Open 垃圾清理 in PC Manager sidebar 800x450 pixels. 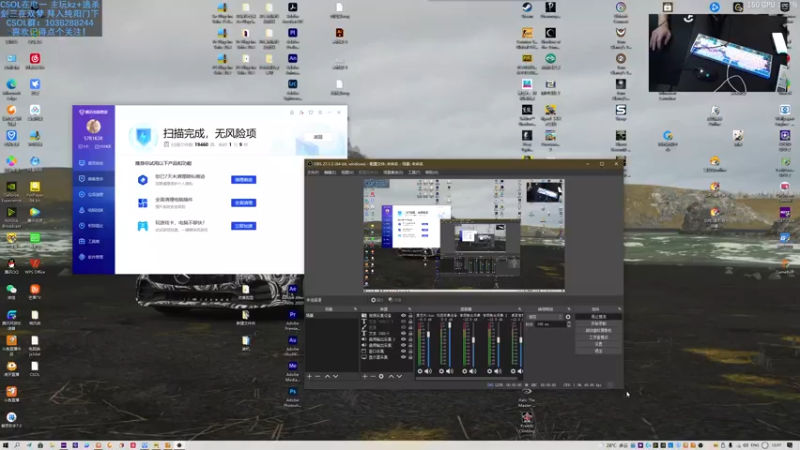coord(93,194)
